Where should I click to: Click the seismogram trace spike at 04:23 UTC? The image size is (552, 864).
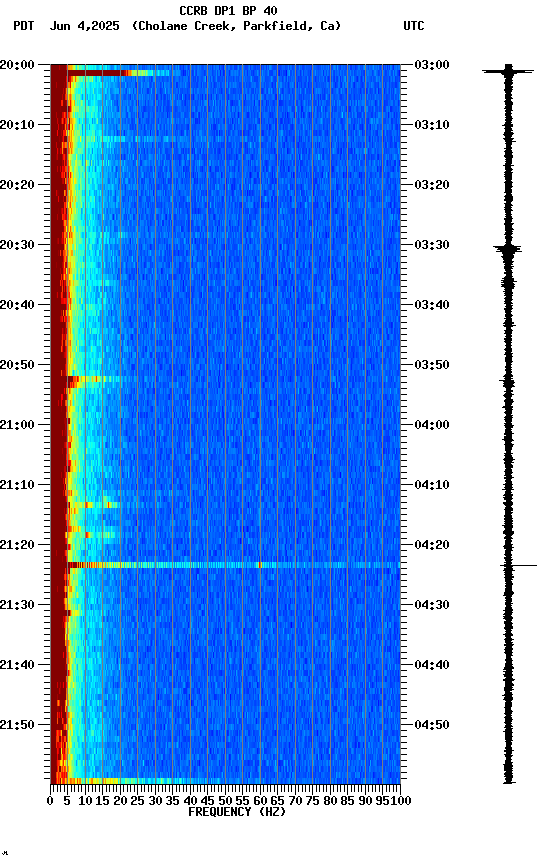coord(518,566)
